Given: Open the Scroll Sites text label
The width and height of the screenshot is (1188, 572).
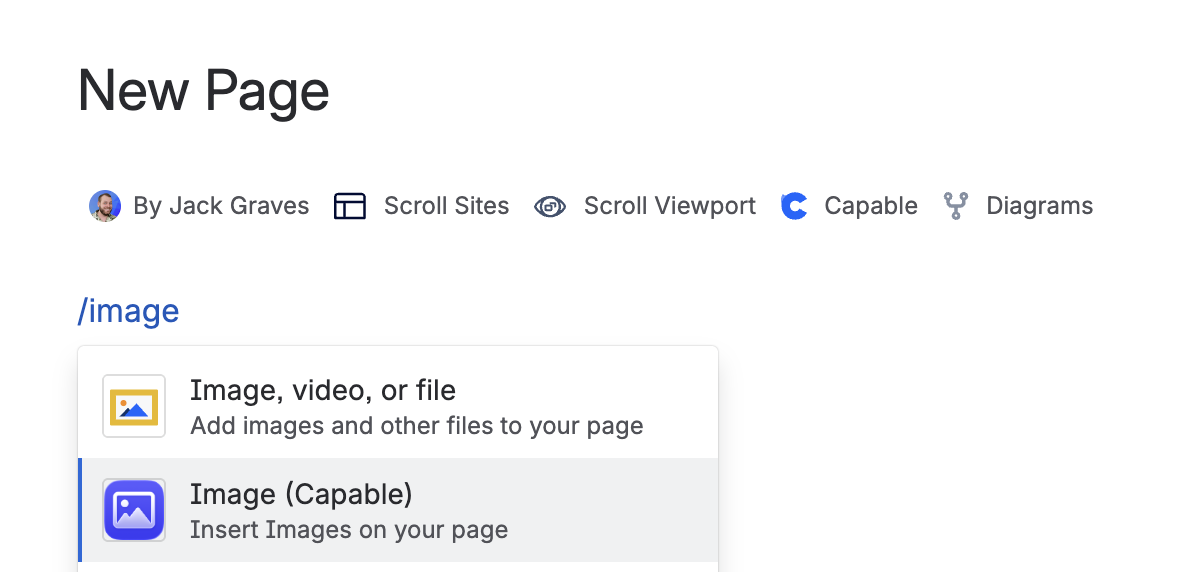Looking at the screenshot, I should click(446, 206).
